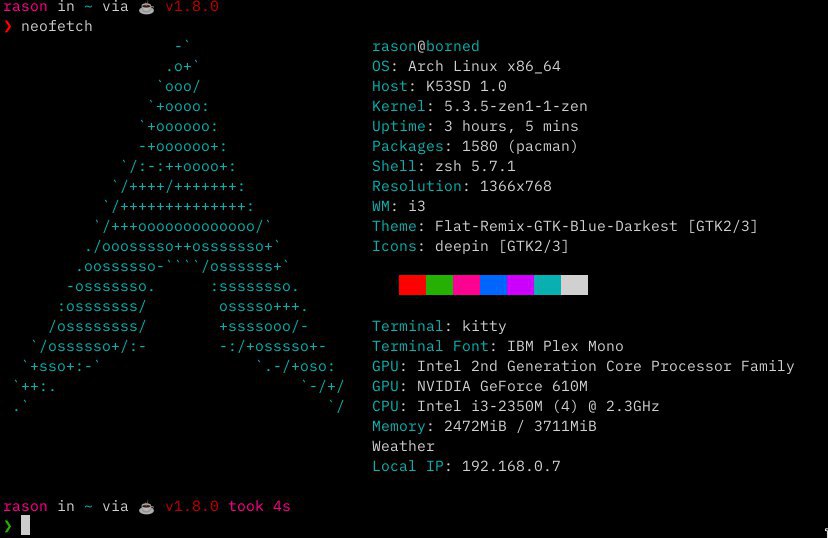Click the blue color block

pyautogui.click(x=493, y=285)
